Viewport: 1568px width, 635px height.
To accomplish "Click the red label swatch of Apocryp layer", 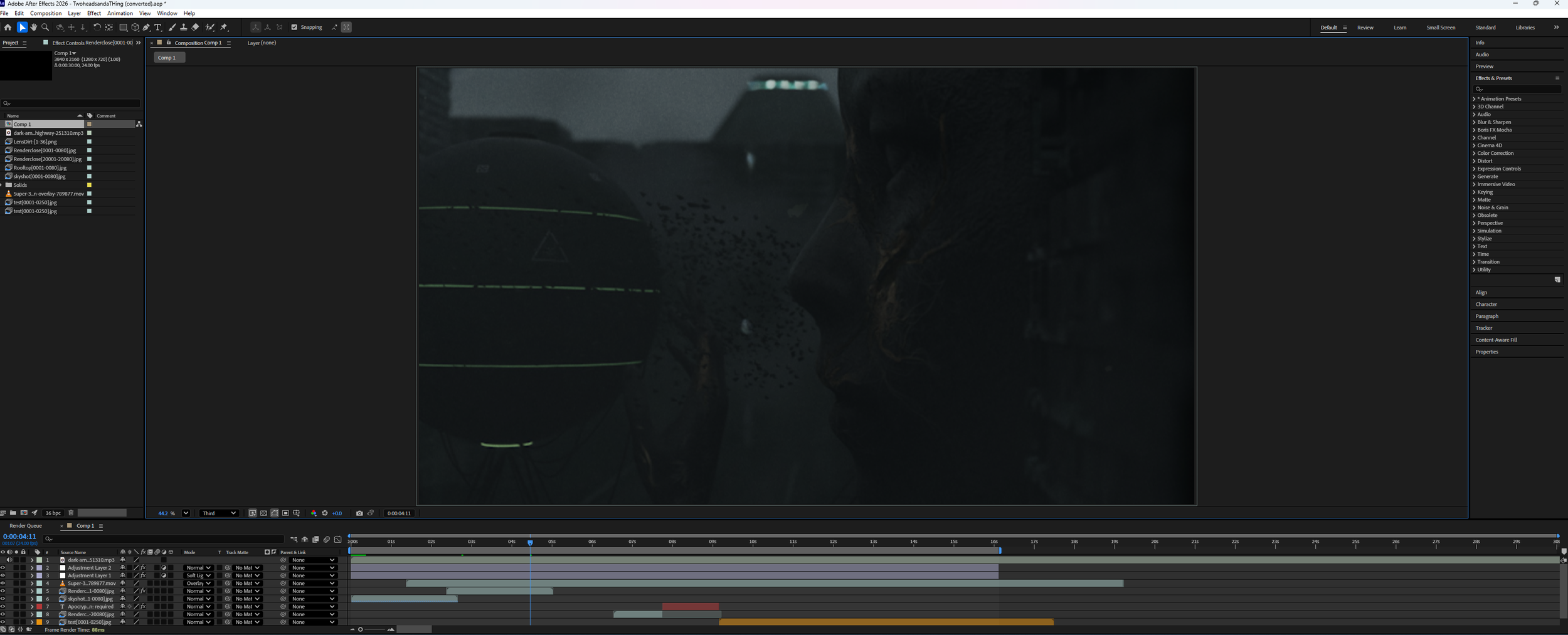I will click(40, 606).
